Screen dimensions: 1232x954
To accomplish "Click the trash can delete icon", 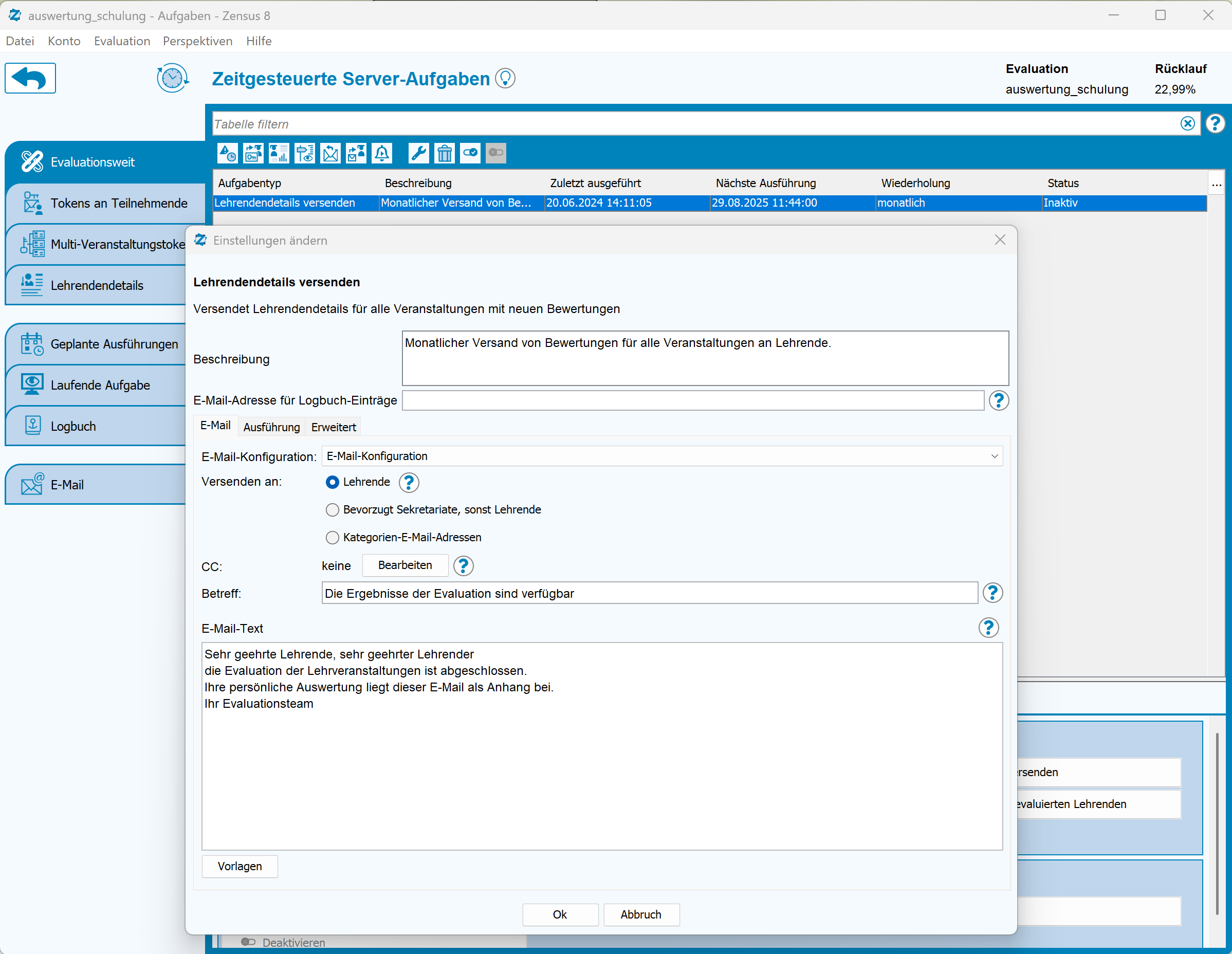I will pyautogui.click(x=445, y=153).
